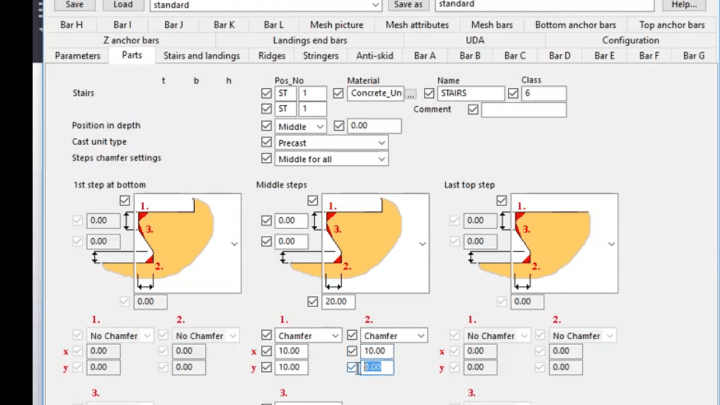Go to the Mesh picture tab

(337, 25)
